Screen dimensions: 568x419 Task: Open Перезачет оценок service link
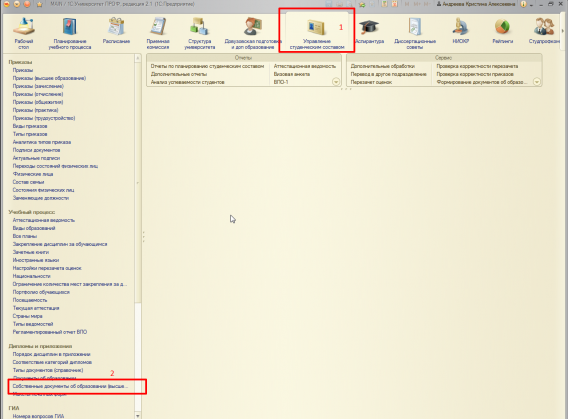tap(371, 82)
